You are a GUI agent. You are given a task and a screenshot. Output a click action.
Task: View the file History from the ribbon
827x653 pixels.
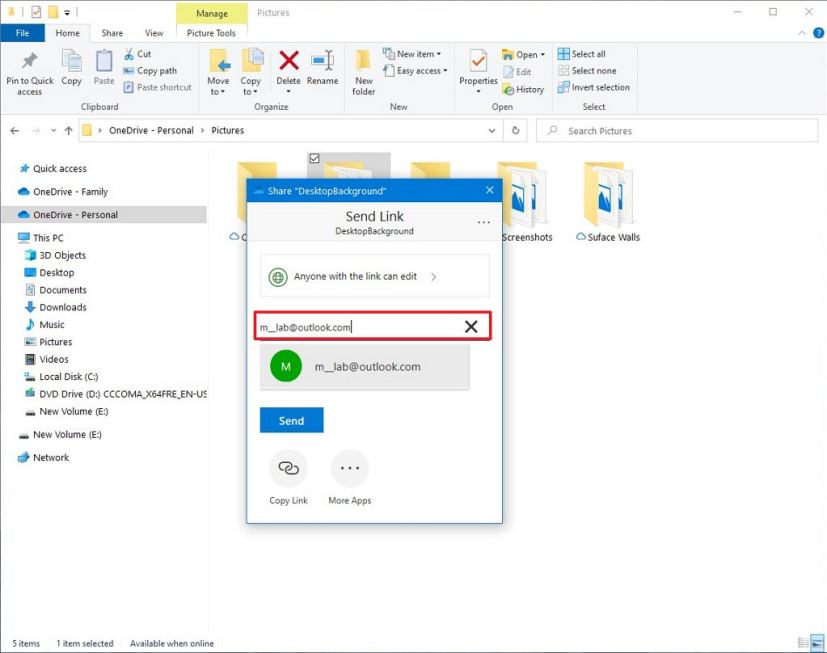(523, 89)
